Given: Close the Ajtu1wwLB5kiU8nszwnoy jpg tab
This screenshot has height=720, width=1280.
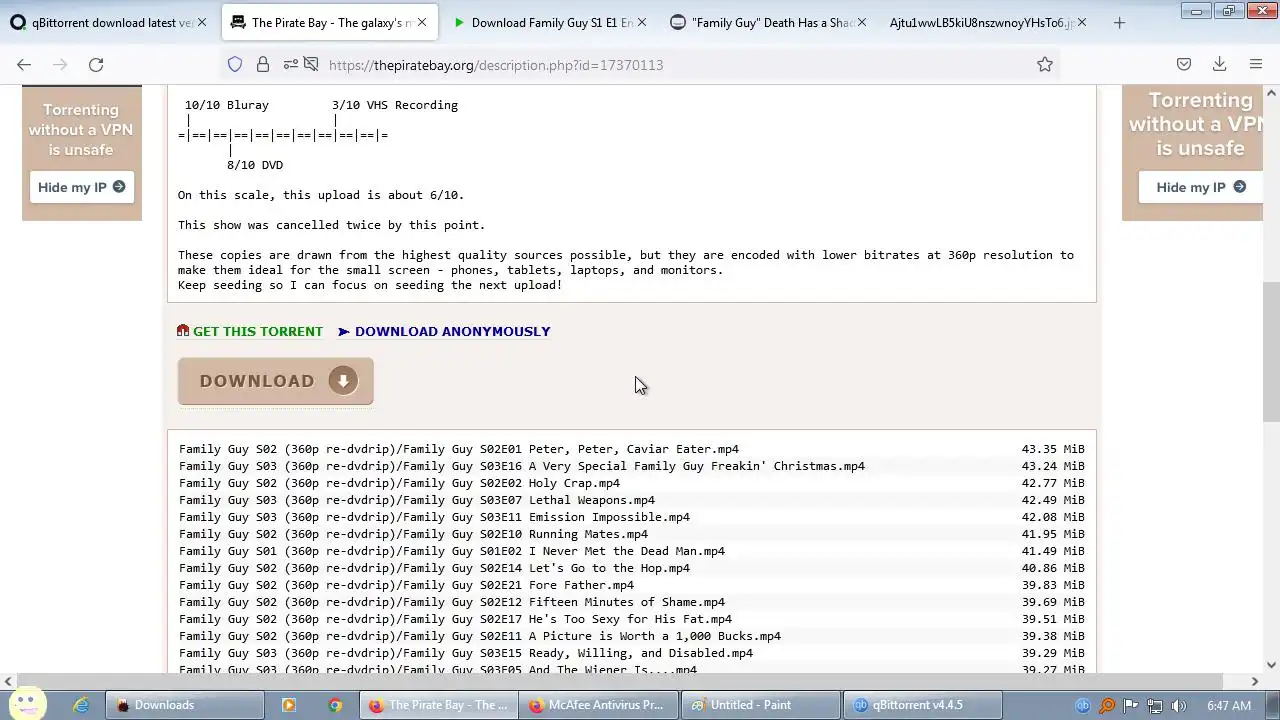Looking at the screenshot, I should (x=1082, y=22).
